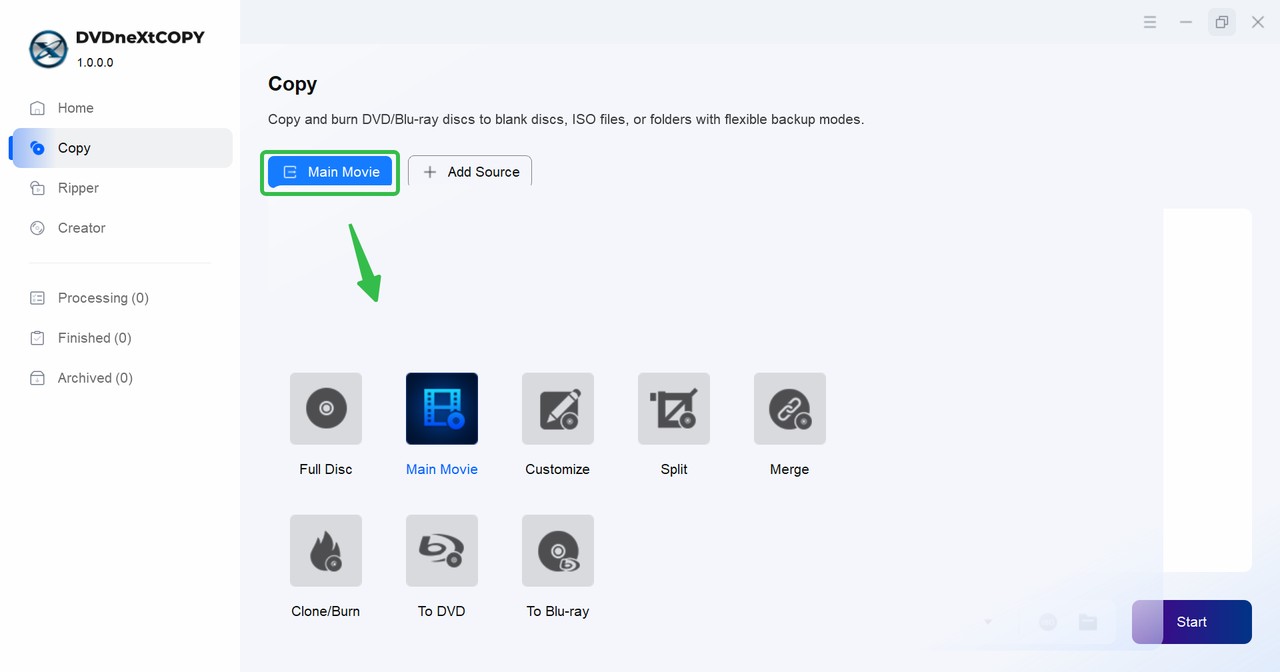Expand the faded output dropdown arrow
Screen dimensions: 1280x672
(x=988, y=622)
